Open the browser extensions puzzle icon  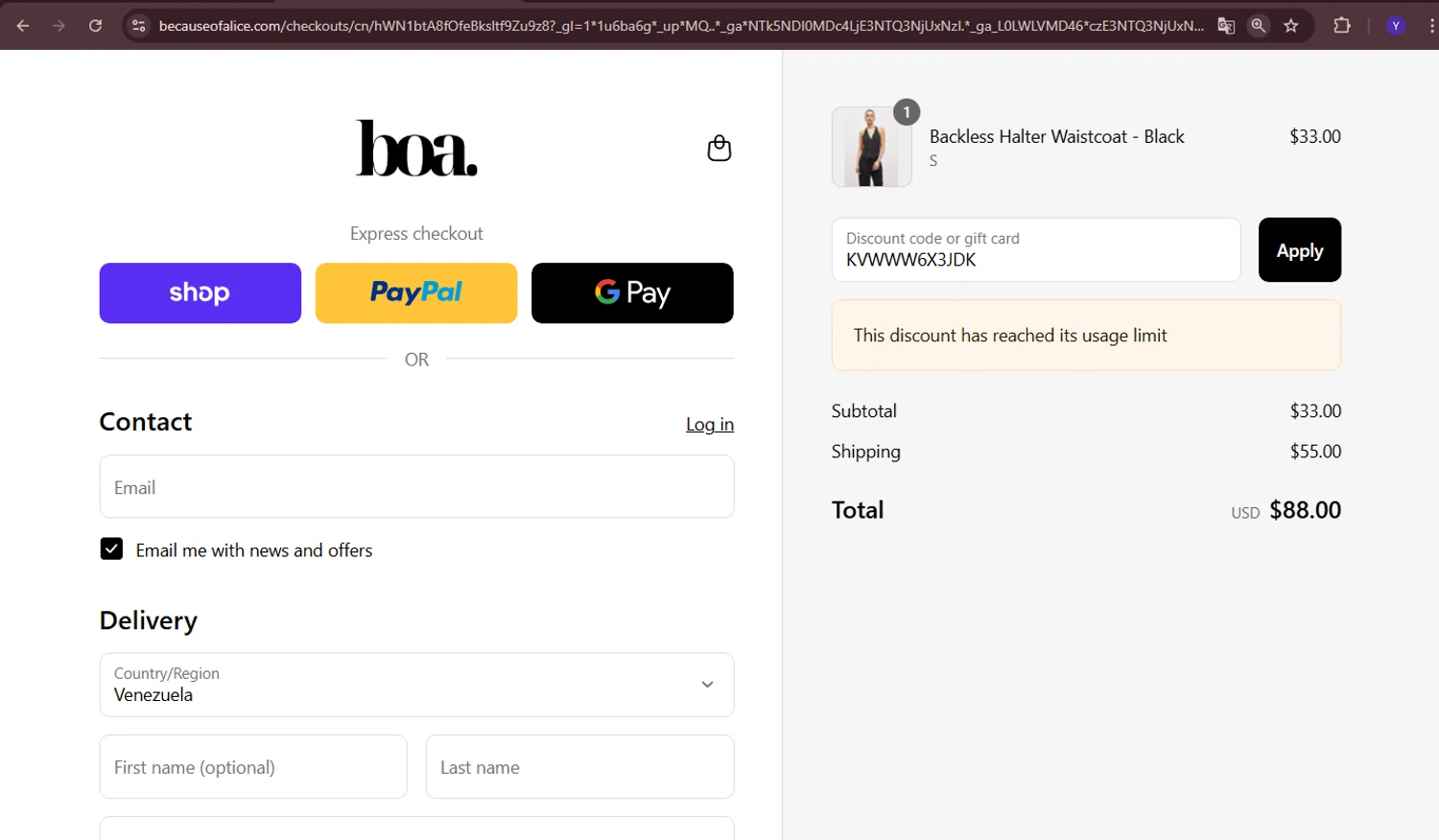1342,26
